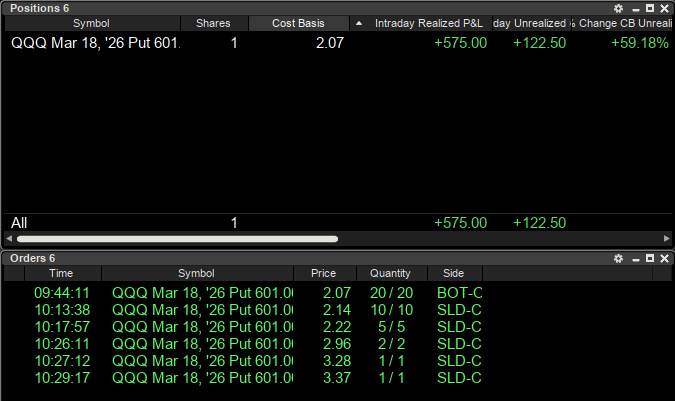
Task: Click left scroll arrow in Positions
Action: tap(9, 238)
